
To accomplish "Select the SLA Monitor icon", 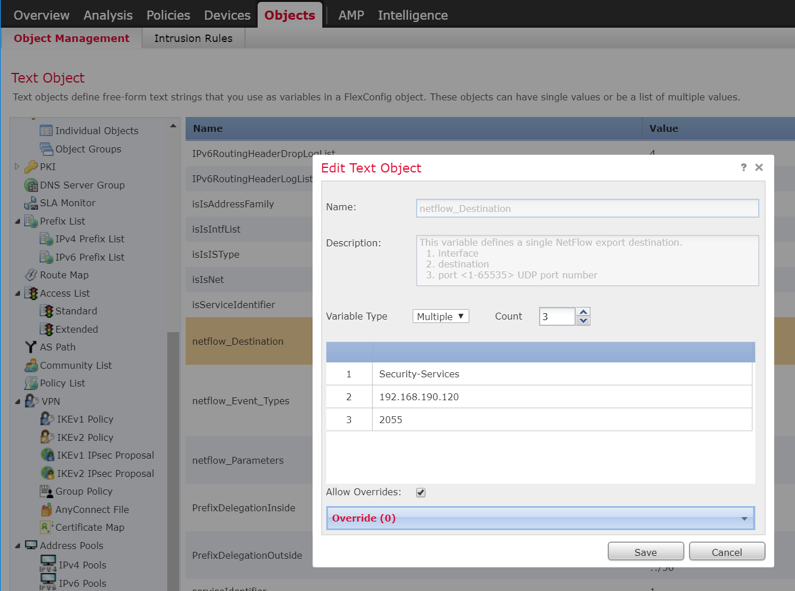I will [x=31, y=203].
